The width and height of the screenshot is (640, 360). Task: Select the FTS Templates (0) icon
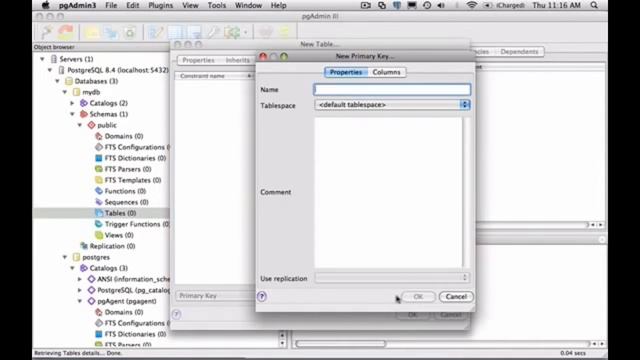coord(99,180)
